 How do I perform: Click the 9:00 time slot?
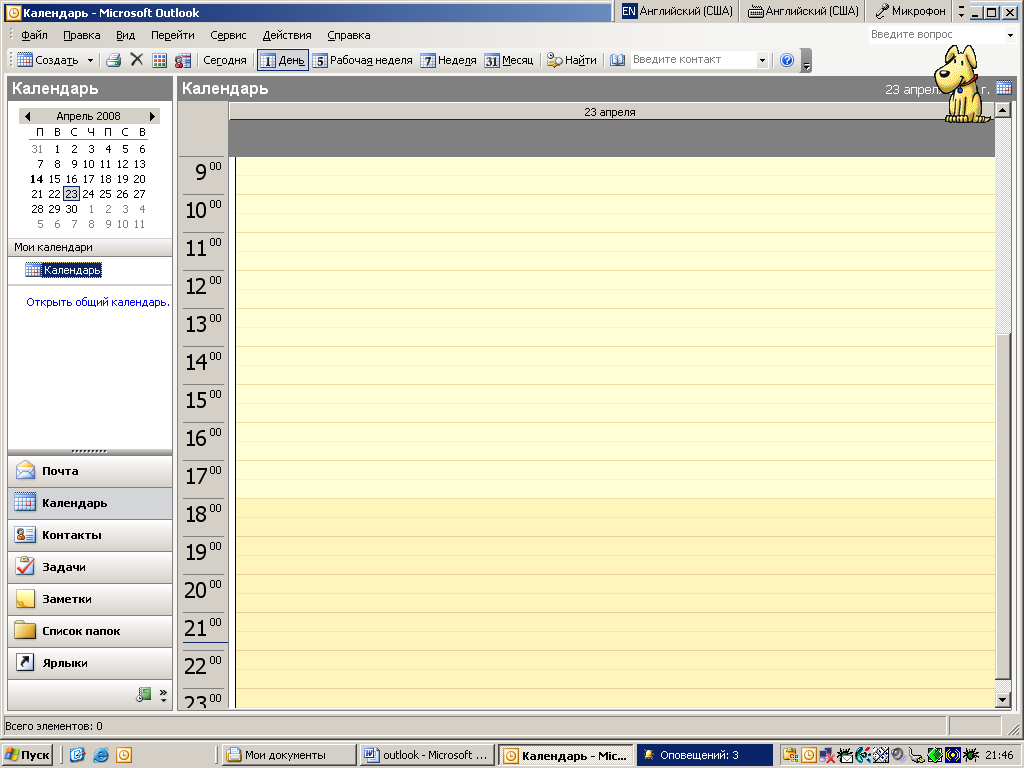click(x=615, y=166)
